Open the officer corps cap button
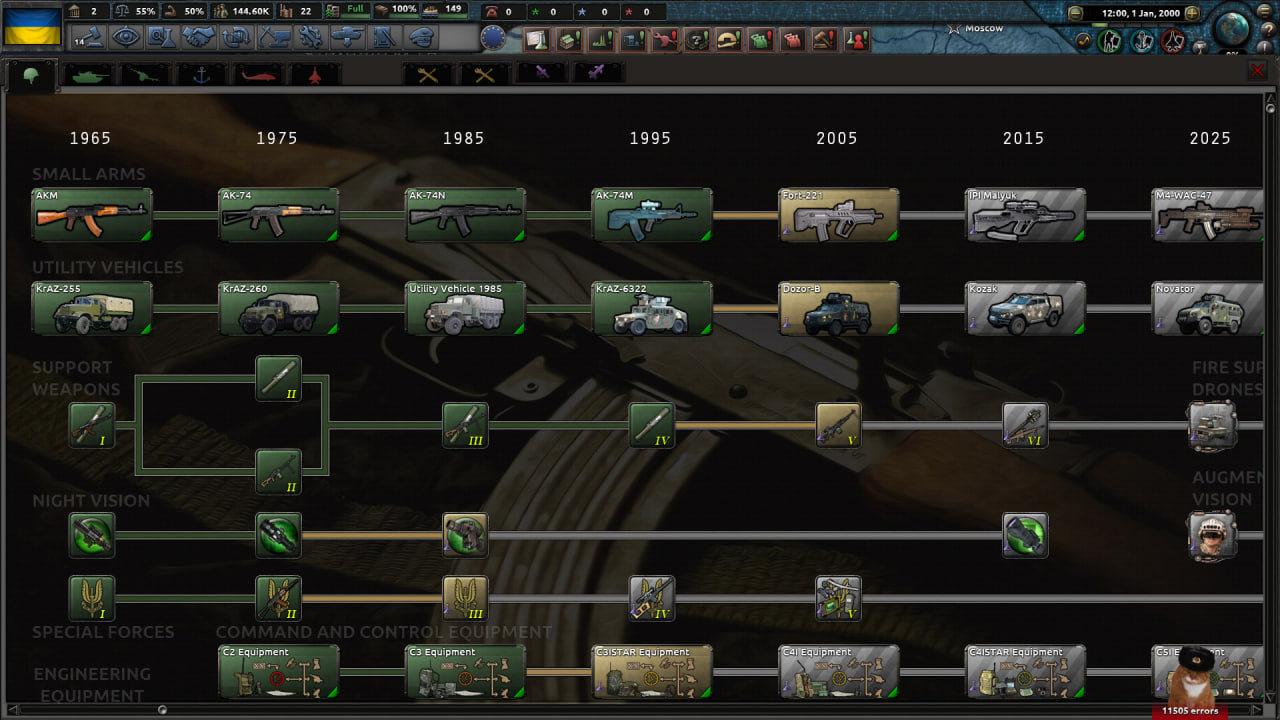 422,38
